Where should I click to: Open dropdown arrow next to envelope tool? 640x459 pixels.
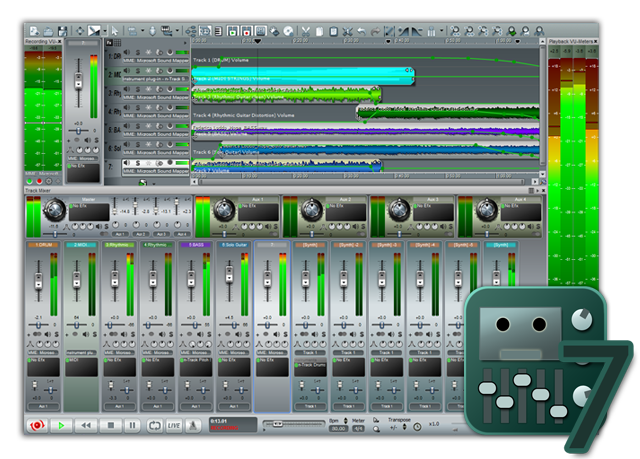pyautogui.click(x=104, y=31)
